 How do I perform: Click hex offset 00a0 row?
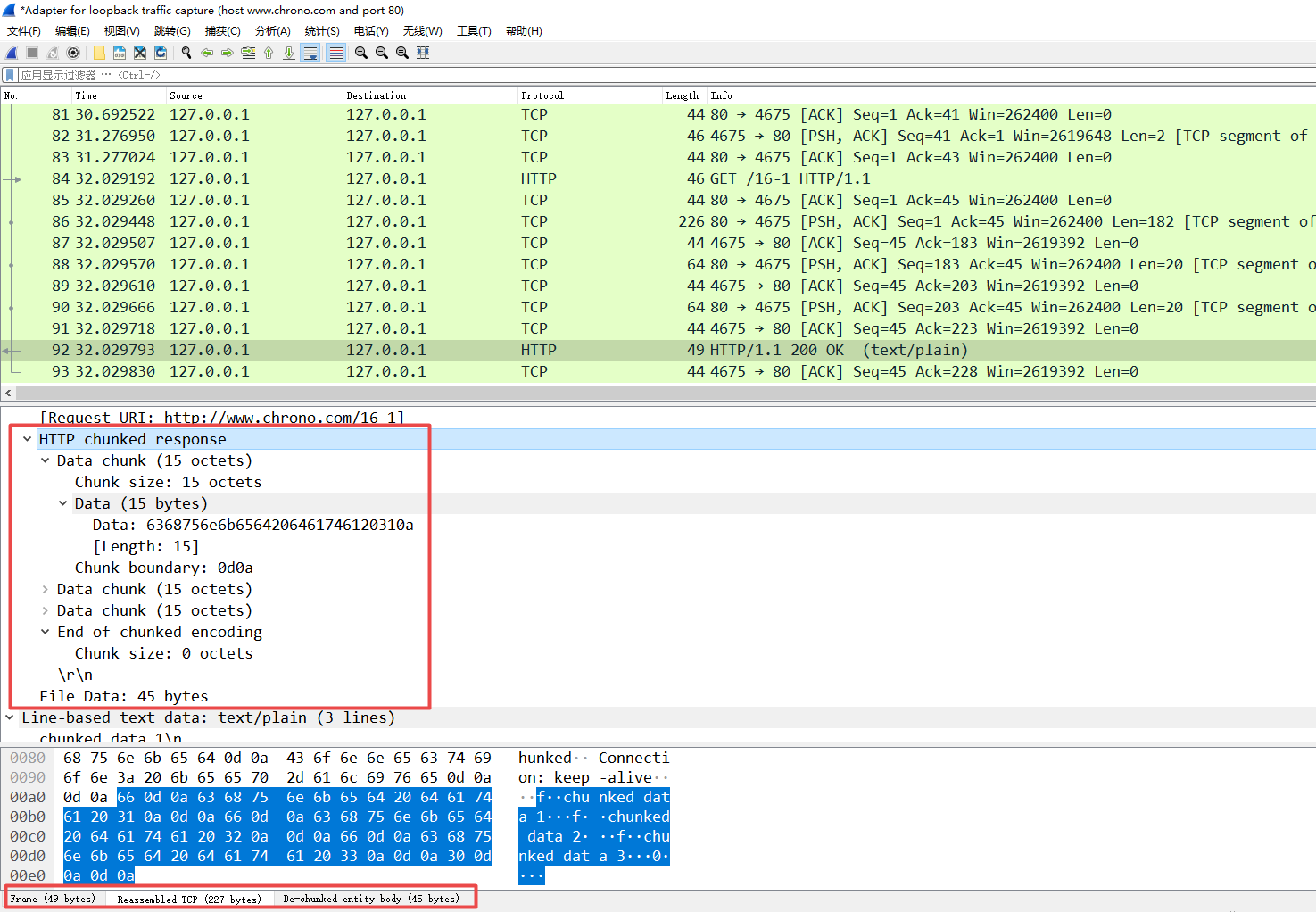point(28,797)
